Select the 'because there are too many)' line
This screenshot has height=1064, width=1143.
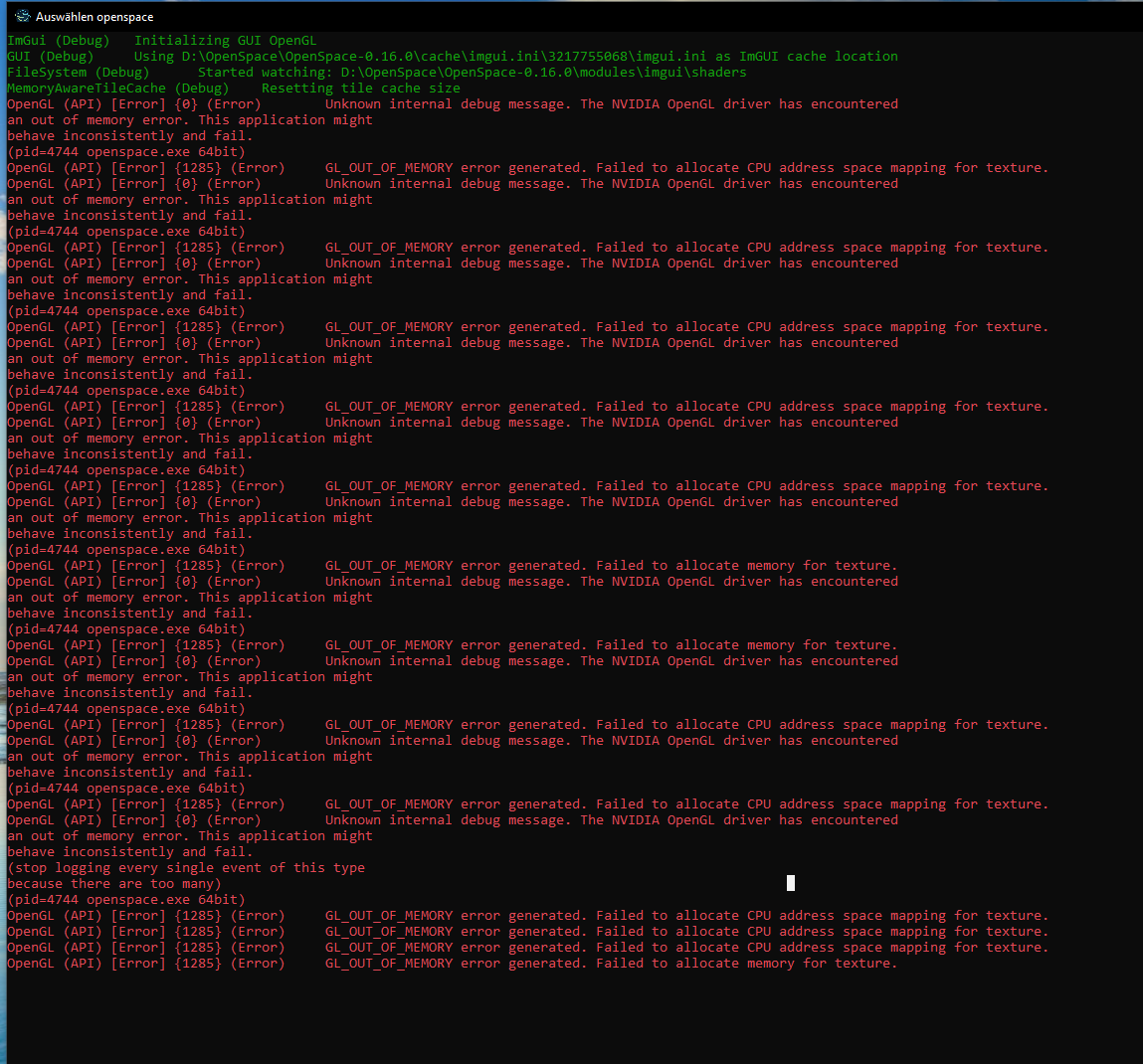tap(113, 884)
